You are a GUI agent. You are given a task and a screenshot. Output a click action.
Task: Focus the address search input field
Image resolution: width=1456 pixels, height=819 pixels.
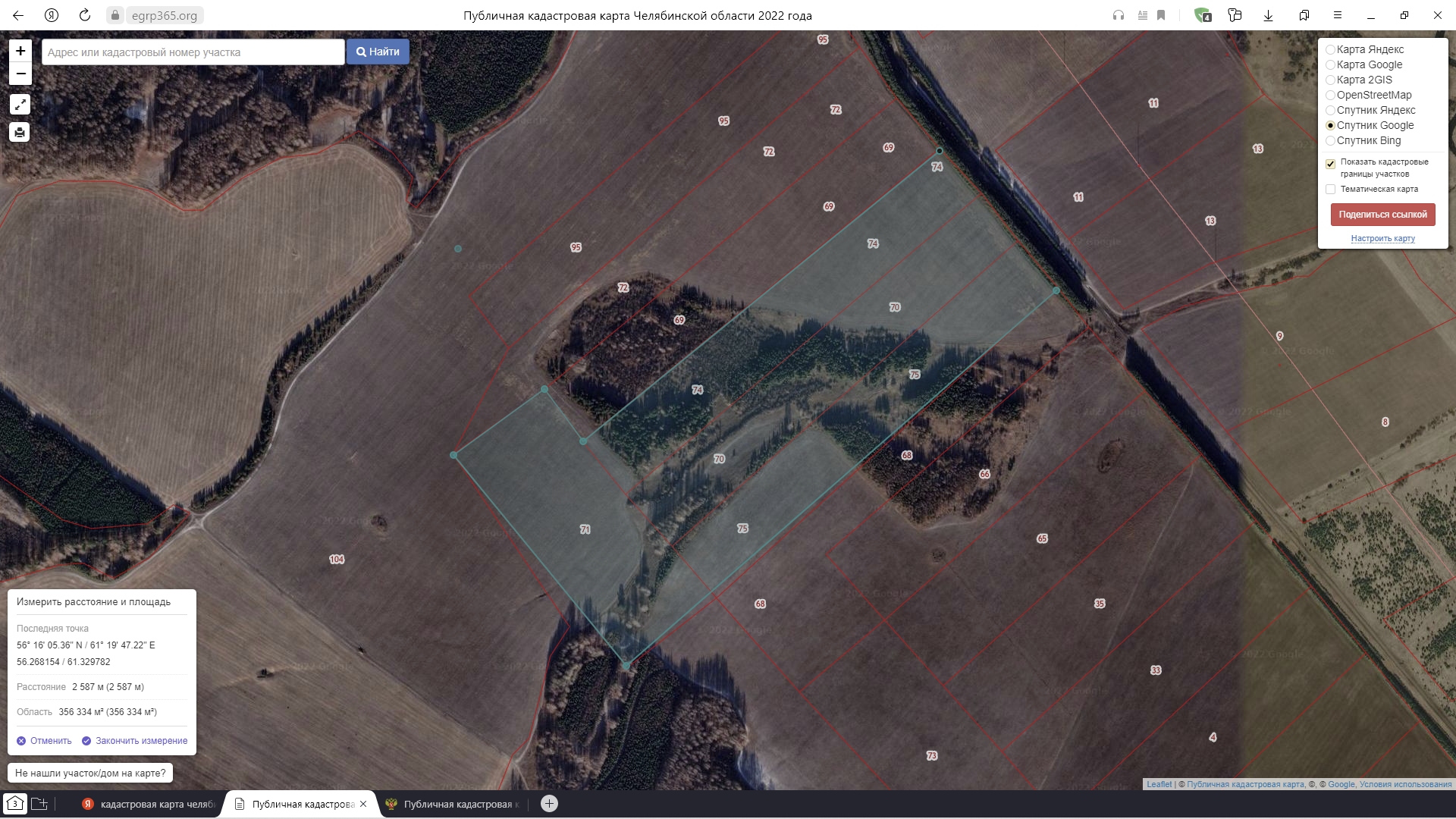click(x=193, y=52)
